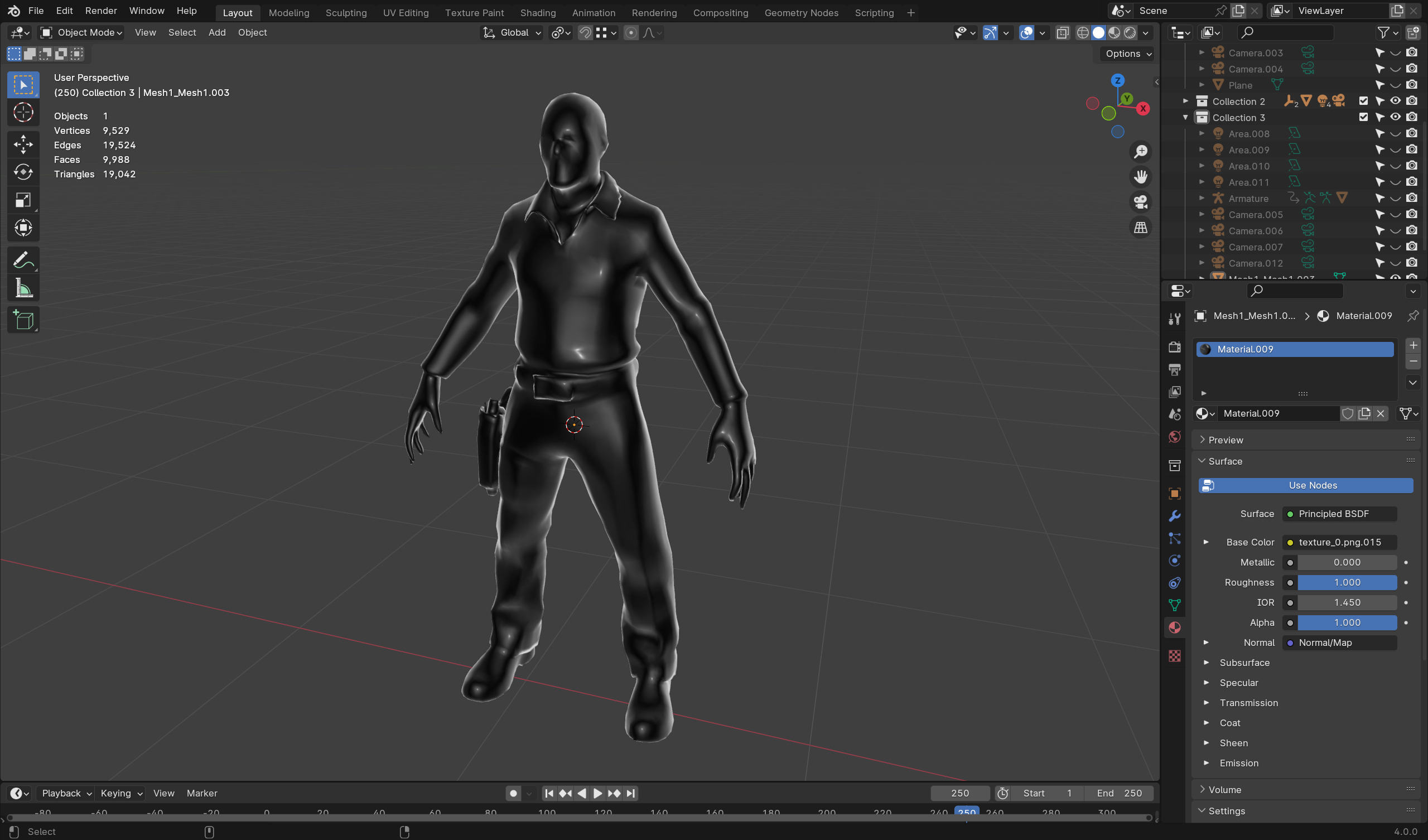Jump to the last frame
Image resolution: width=1428 pixels, height=840 pixels.
click(x=631, y=793)
